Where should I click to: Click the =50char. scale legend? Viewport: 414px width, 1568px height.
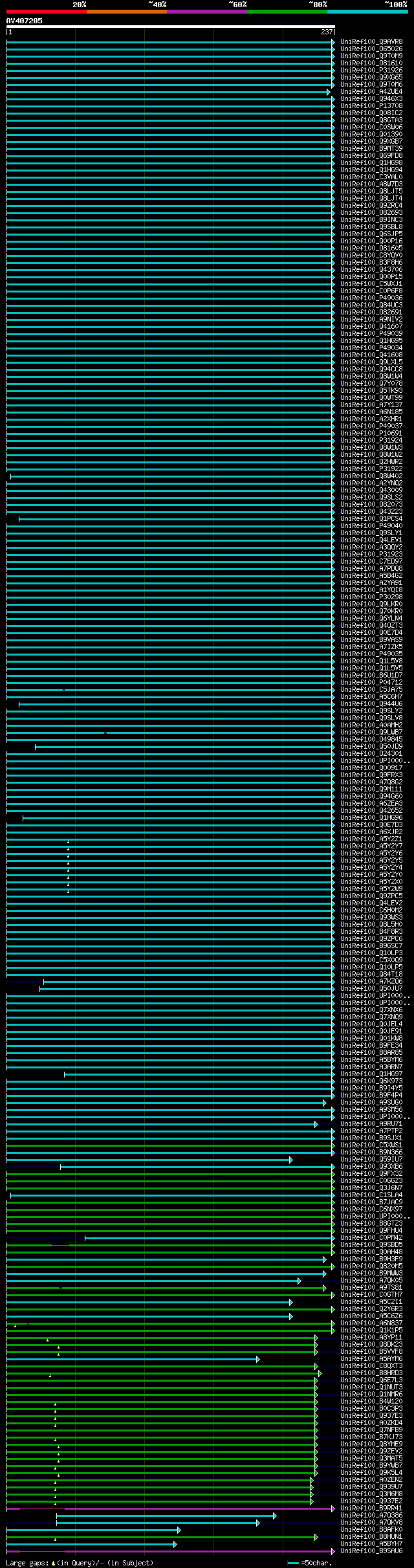pyautogui.click(x=310, y=1563)
